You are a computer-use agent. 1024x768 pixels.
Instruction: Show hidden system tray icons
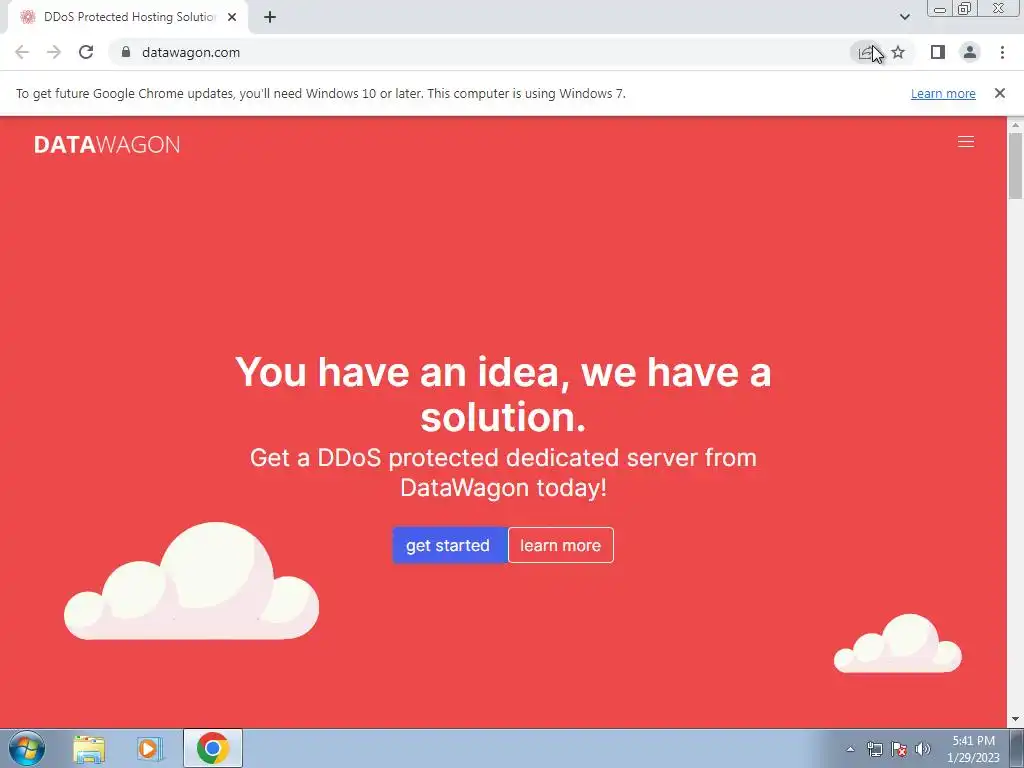(x=850, y=749)
